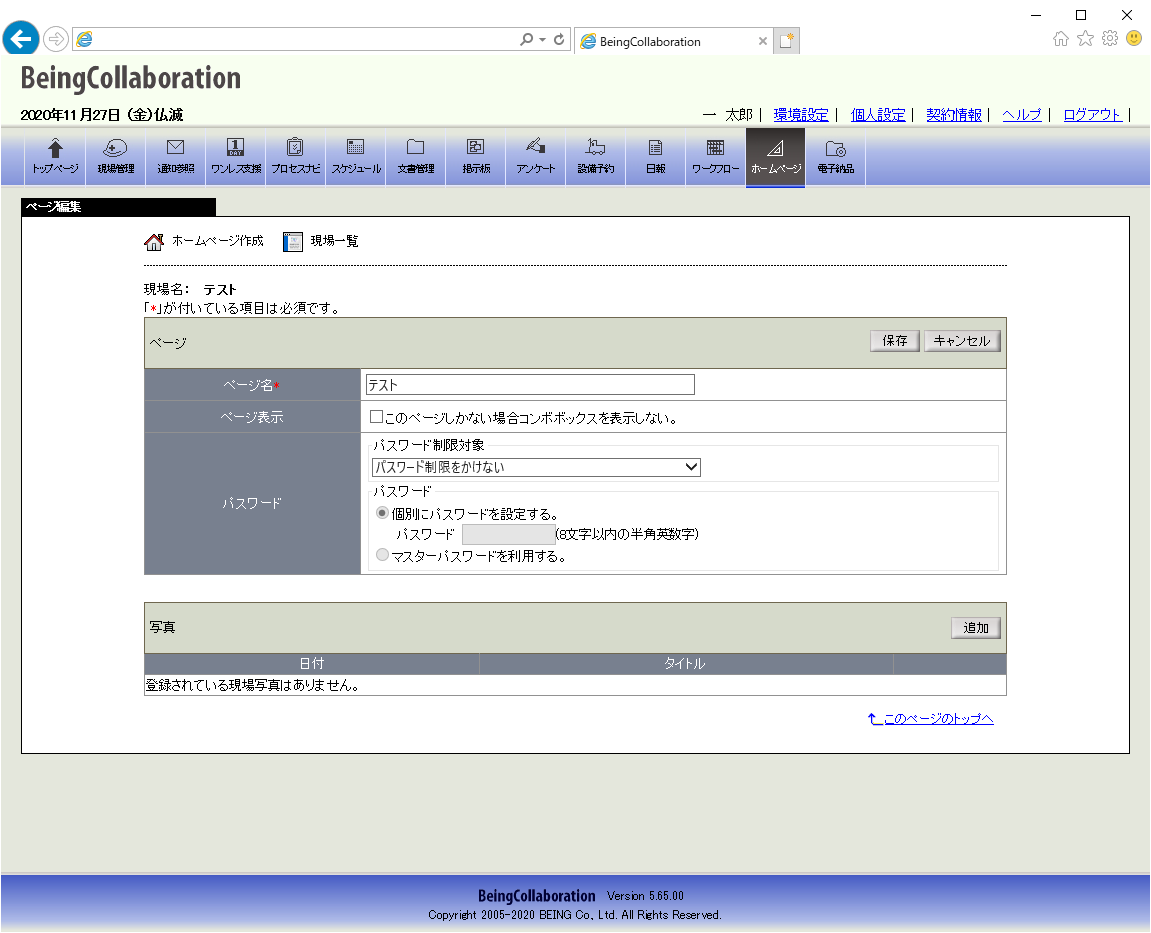The width and height of the screenshot is (1151, 933).
Task: Open browser settings gear icon
Action: click(1110, 38)
